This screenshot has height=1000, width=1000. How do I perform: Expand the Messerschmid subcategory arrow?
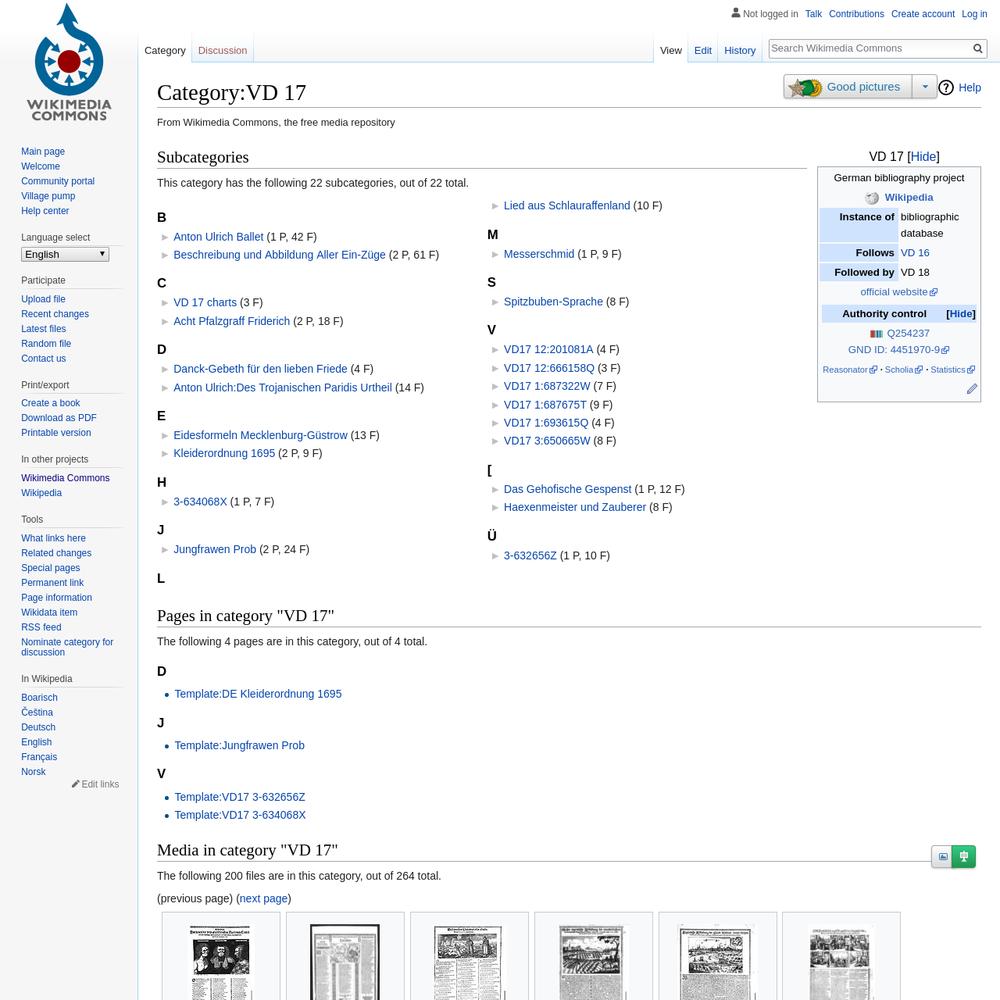point(495,254)
